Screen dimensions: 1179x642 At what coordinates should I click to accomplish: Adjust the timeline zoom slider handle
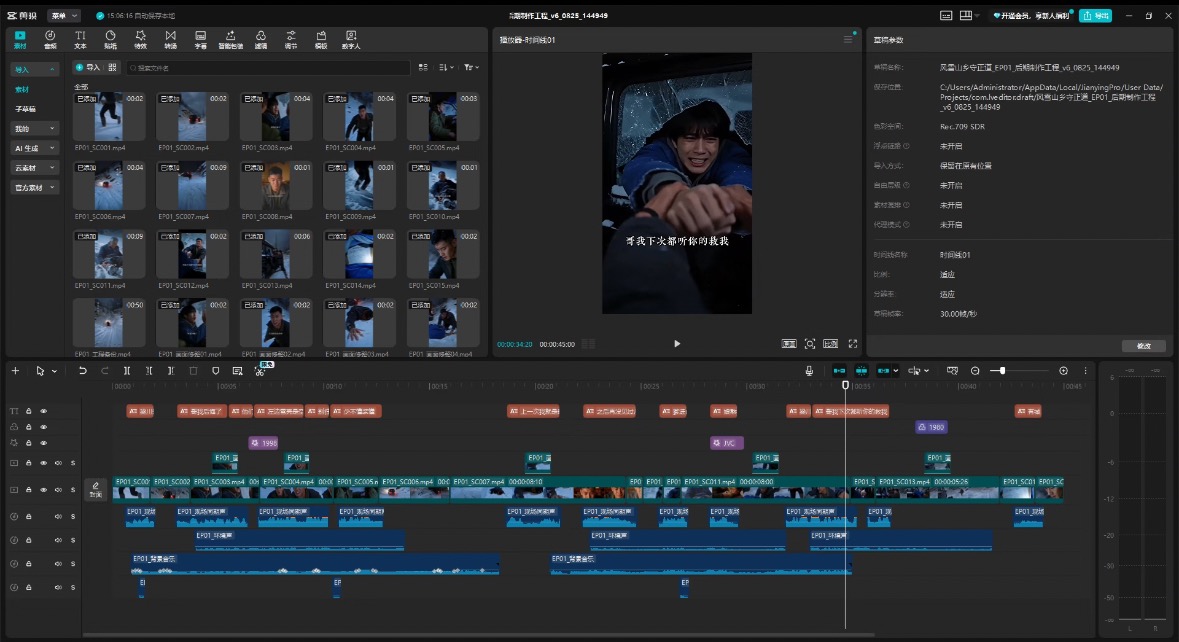(1002, 371)
